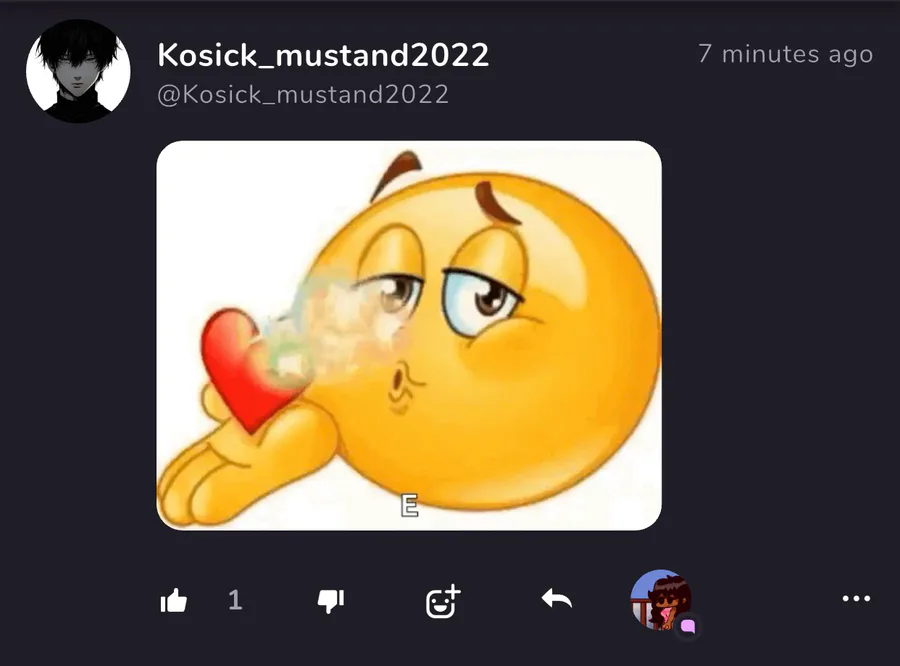Click the "7 minutes ago" timestamp
The width and height of the screenshot is (900, 666).
[786, 54]
